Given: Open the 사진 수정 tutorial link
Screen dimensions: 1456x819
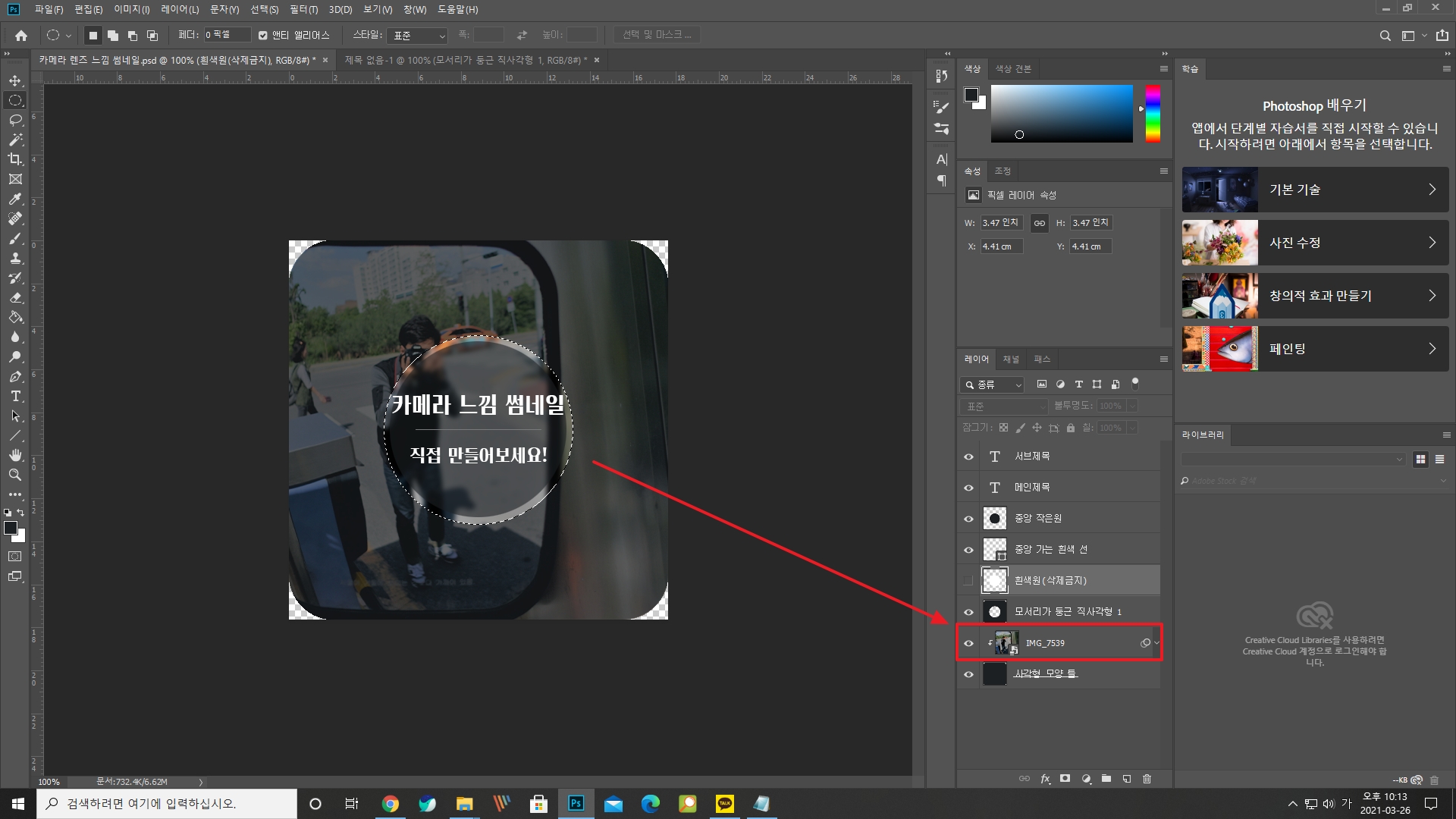Looking at the screenshot, I should pyautogui.click(x=1315, y=243).
